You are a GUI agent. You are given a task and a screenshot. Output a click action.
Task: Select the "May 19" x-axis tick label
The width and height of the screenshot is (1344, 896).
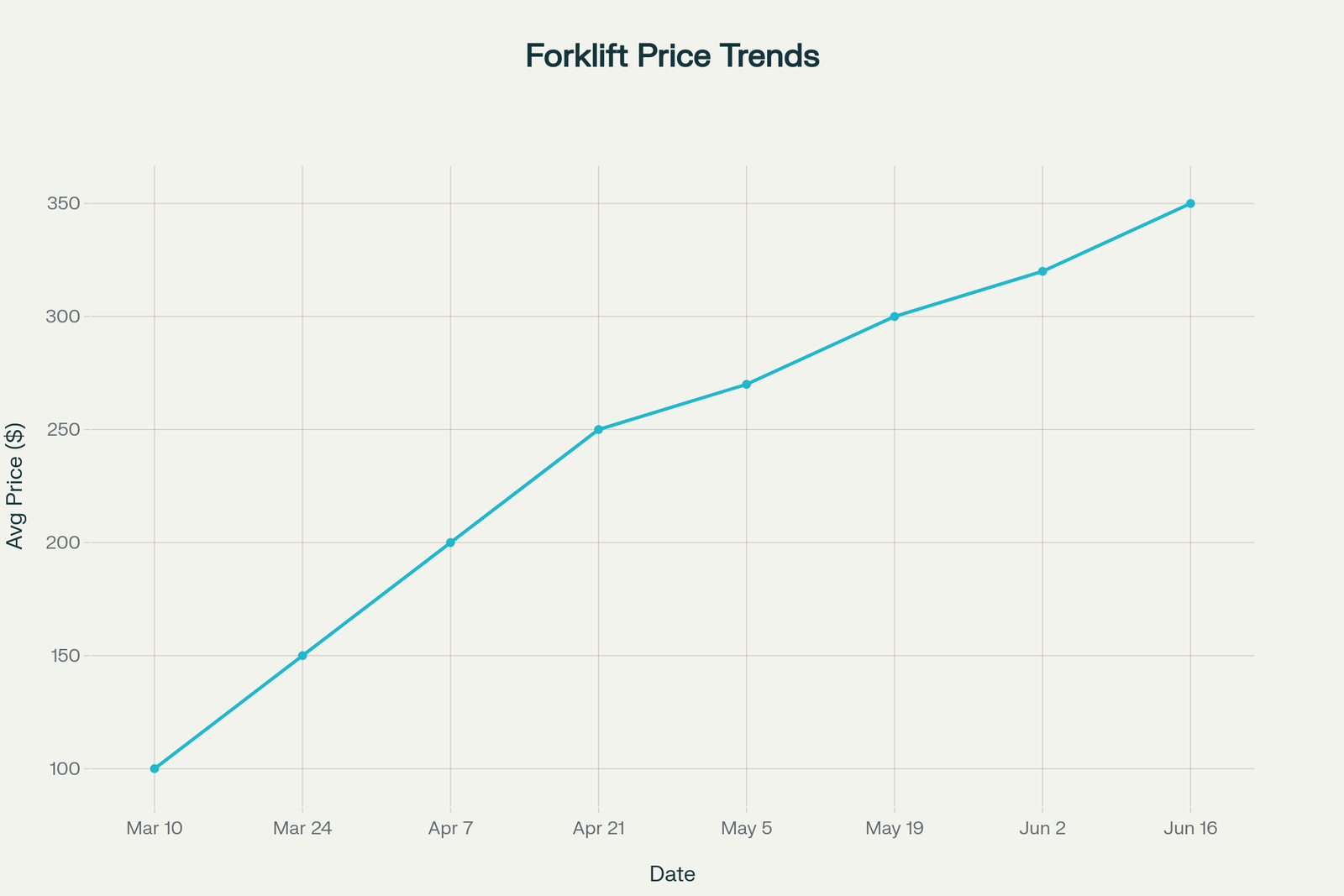click(895, 829)
